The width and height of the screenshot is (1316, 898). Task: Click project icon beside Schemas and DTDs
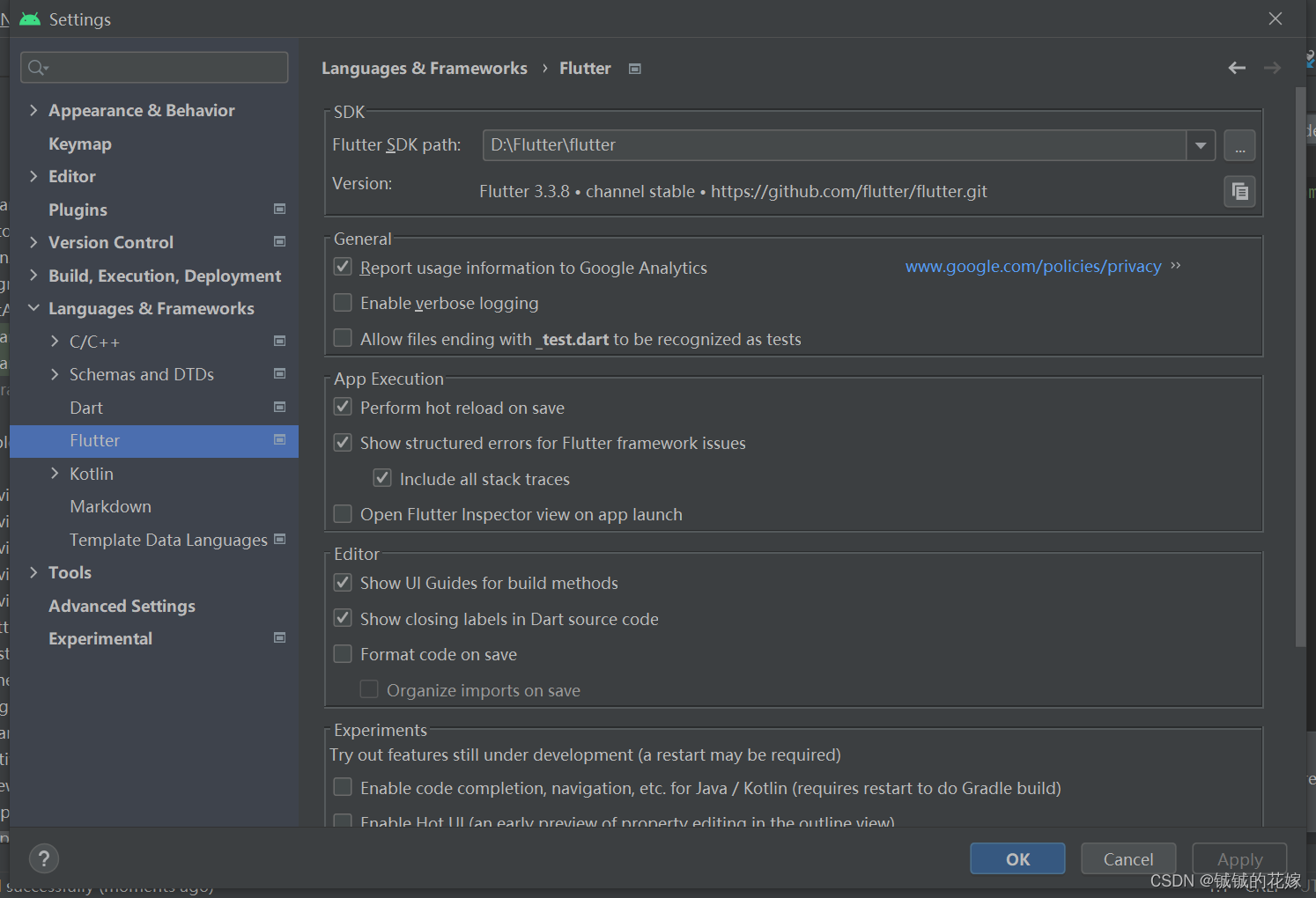coord(280,373)
